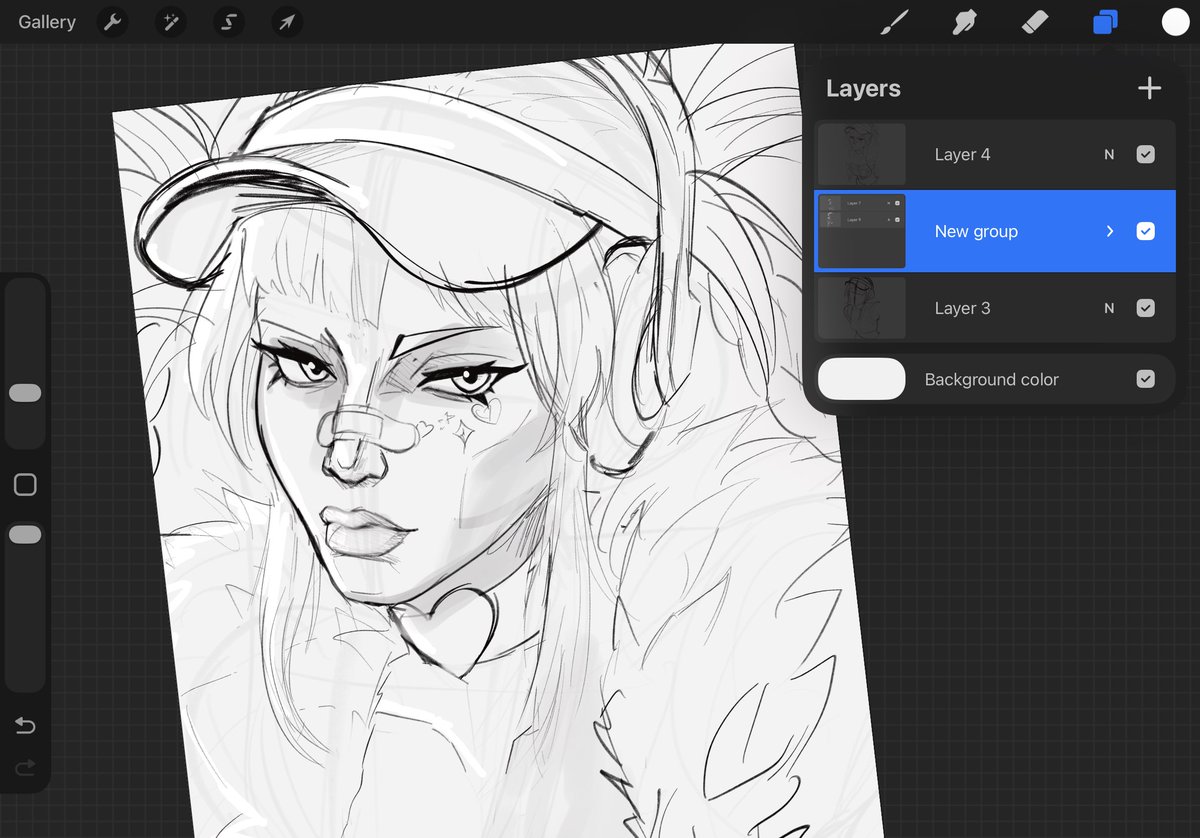Open the Selection tool

point(228,21)
